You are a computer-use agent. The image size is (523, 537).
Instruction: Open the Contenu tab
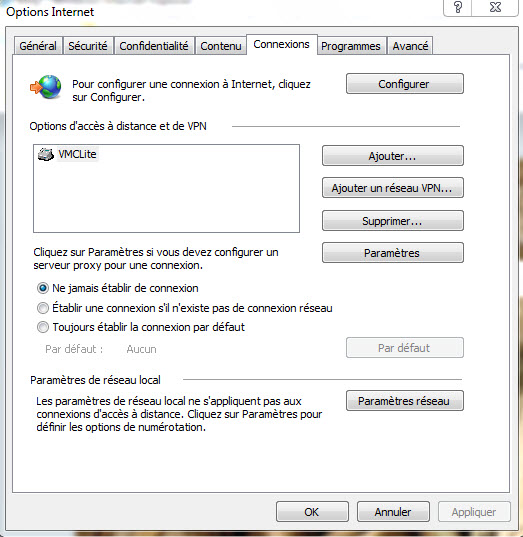tap(221, 46)
